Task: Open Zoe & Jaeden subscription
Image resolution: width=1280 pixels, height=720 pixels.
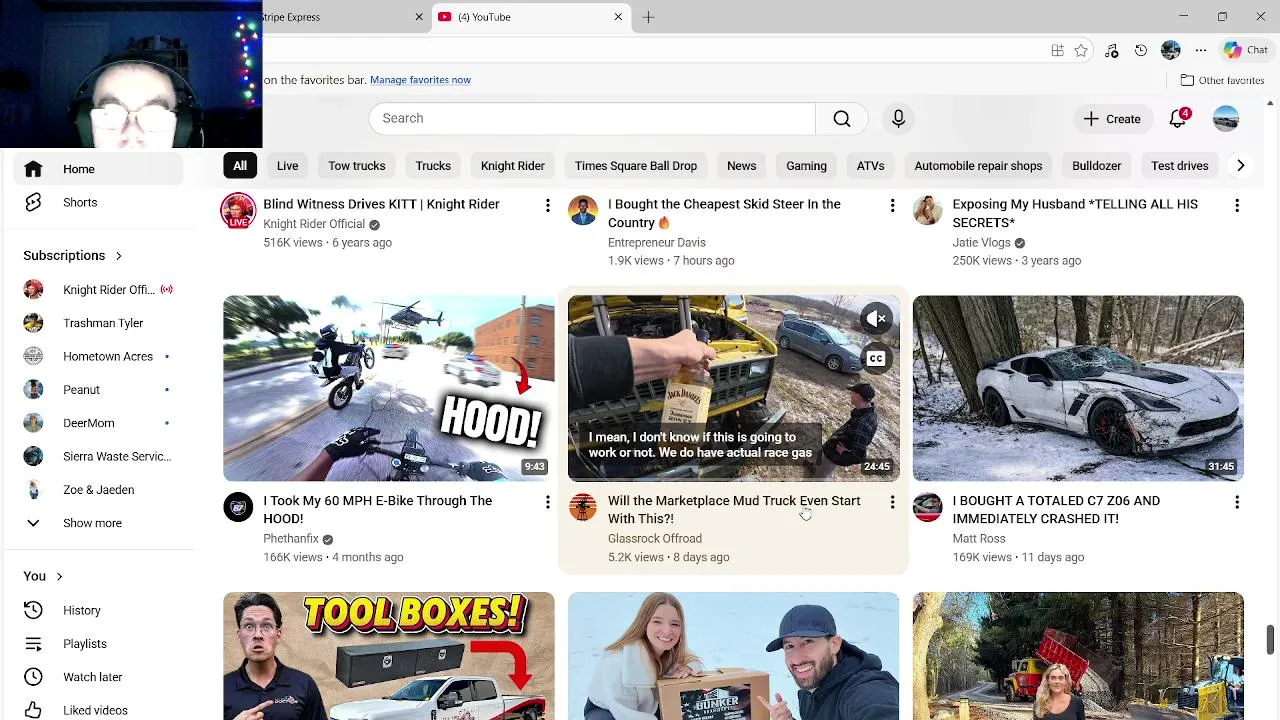Action: tap(98, 490)
